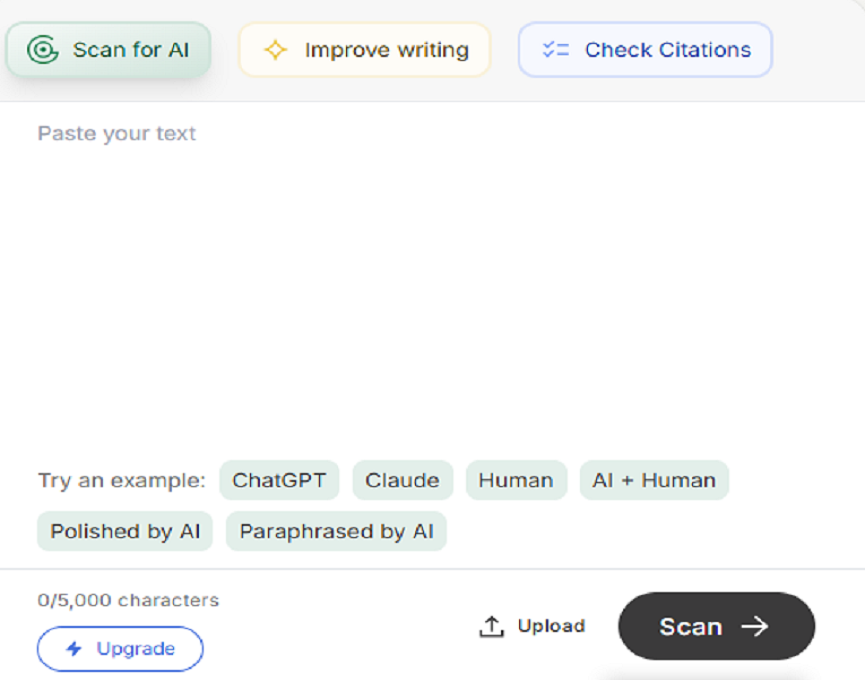Image resolution: width=865 pixels, height=680 pixels.
Task: Open the Improve writing tab
Action: coord(365,50)
